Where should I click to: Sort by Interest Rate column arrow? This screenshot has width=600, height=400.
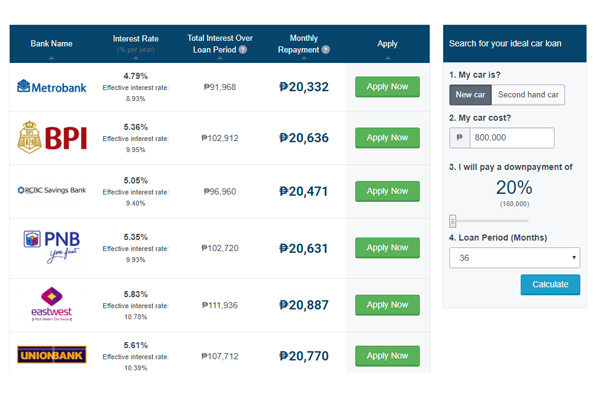pos(135,58)
